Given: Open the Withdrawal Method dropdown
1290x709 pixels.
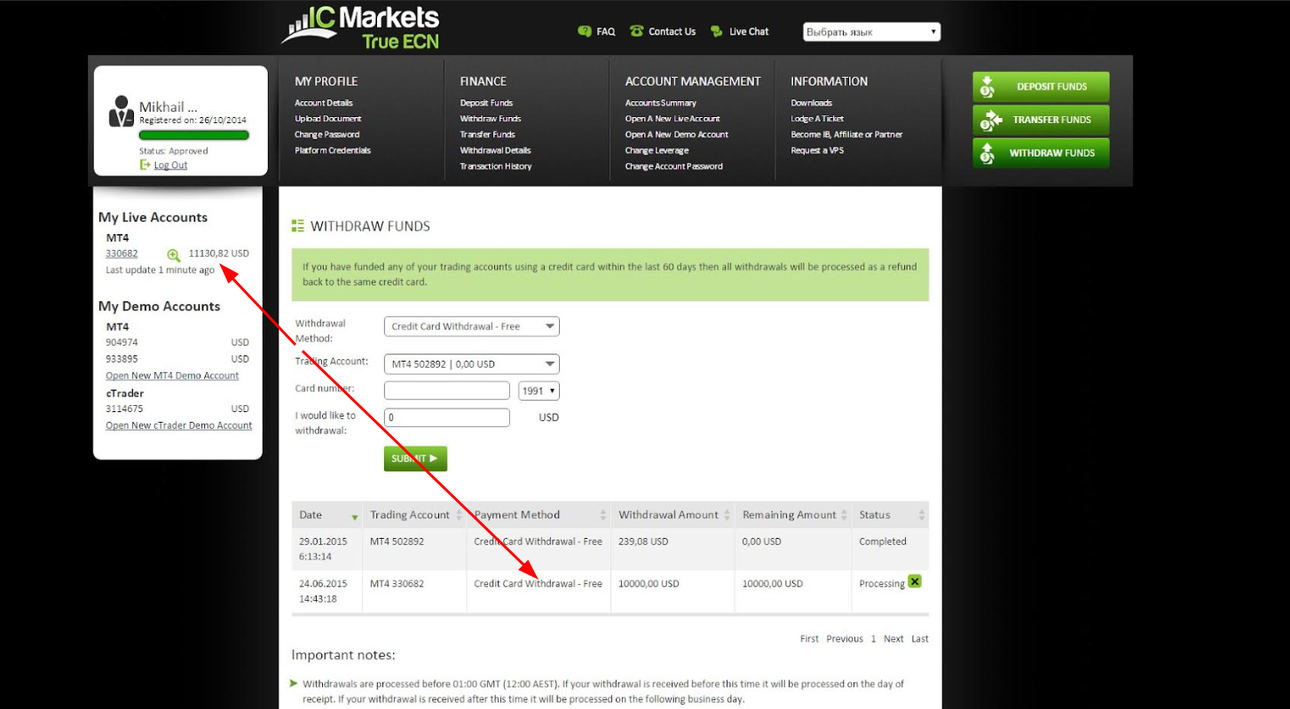Looking at the screenshot, I should coord(472,326).
